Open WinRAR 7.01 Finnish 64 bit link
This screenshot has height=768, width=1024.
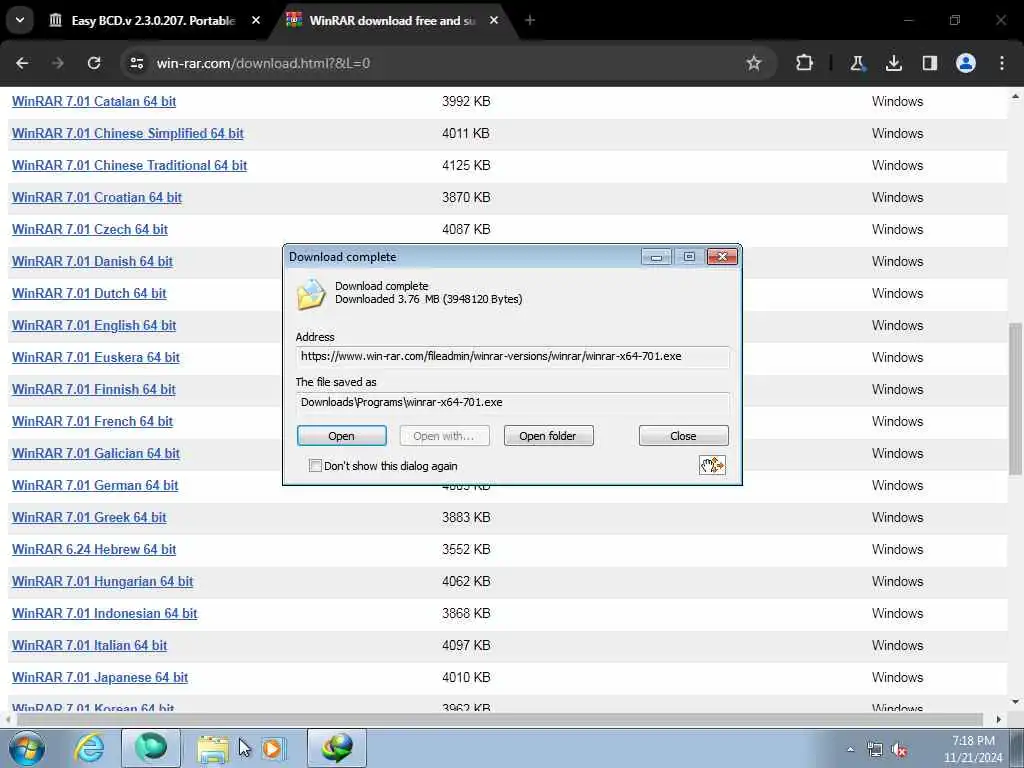pyautogui.click(x=93, y=389)
